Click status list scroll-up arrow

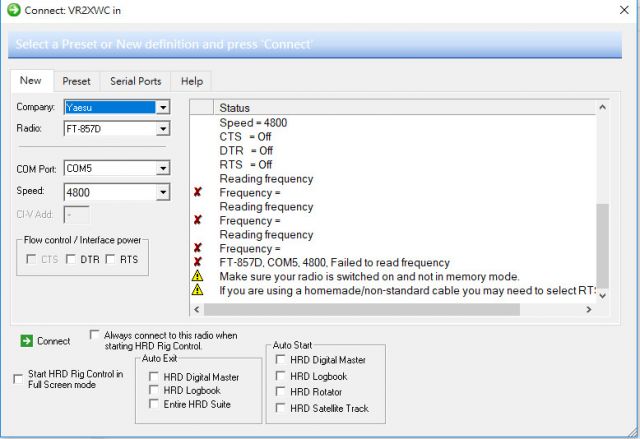pyautogui.click(x=602, y=107)
